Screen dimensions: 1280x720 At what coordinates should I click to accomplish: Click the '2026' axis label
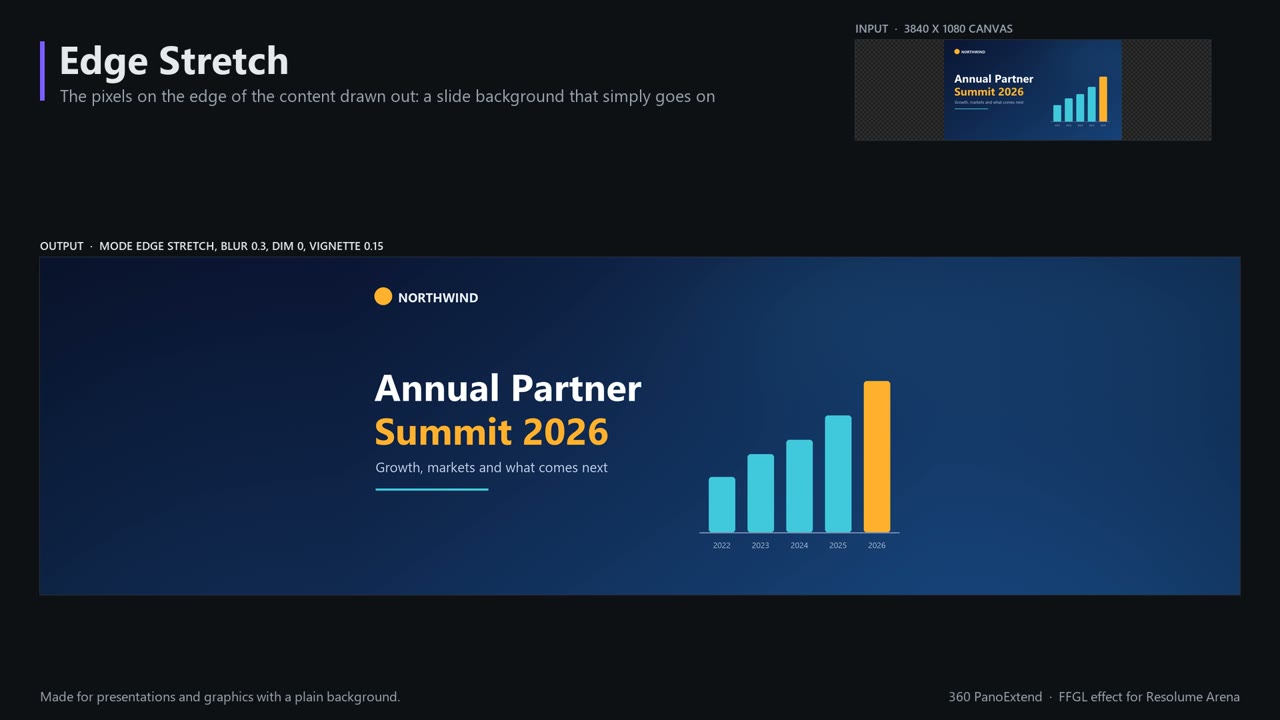pos(877,546)
